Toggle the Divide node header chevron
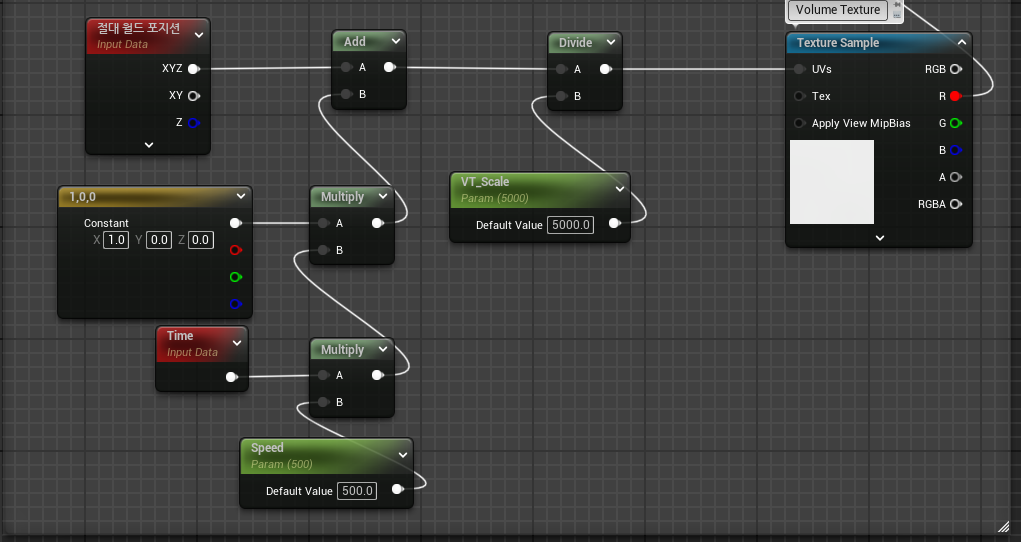 611,42
